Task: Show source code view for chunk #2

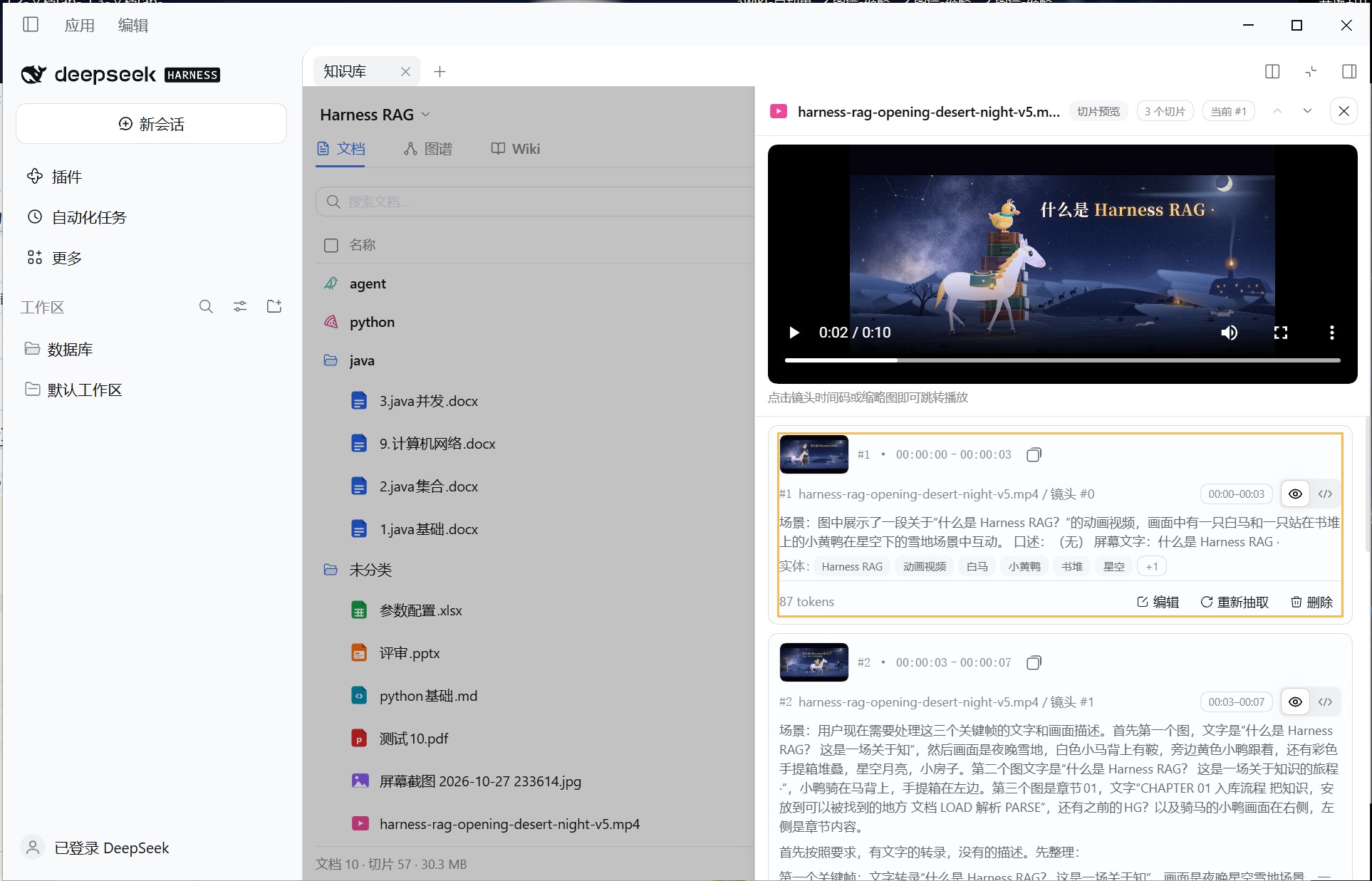Action: point(1325,702)
